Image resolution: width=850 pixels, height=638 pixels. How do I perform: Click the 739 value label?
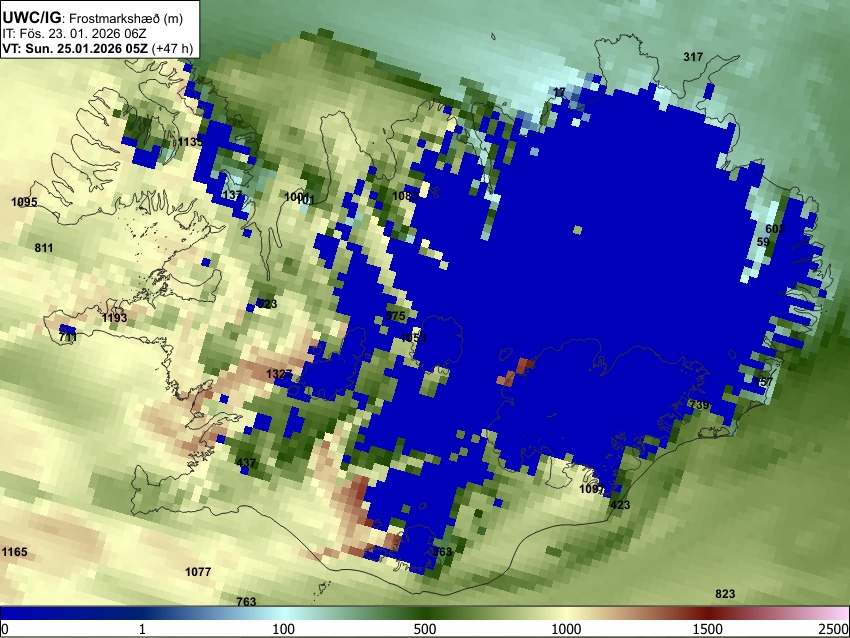[x=699, y=405]
